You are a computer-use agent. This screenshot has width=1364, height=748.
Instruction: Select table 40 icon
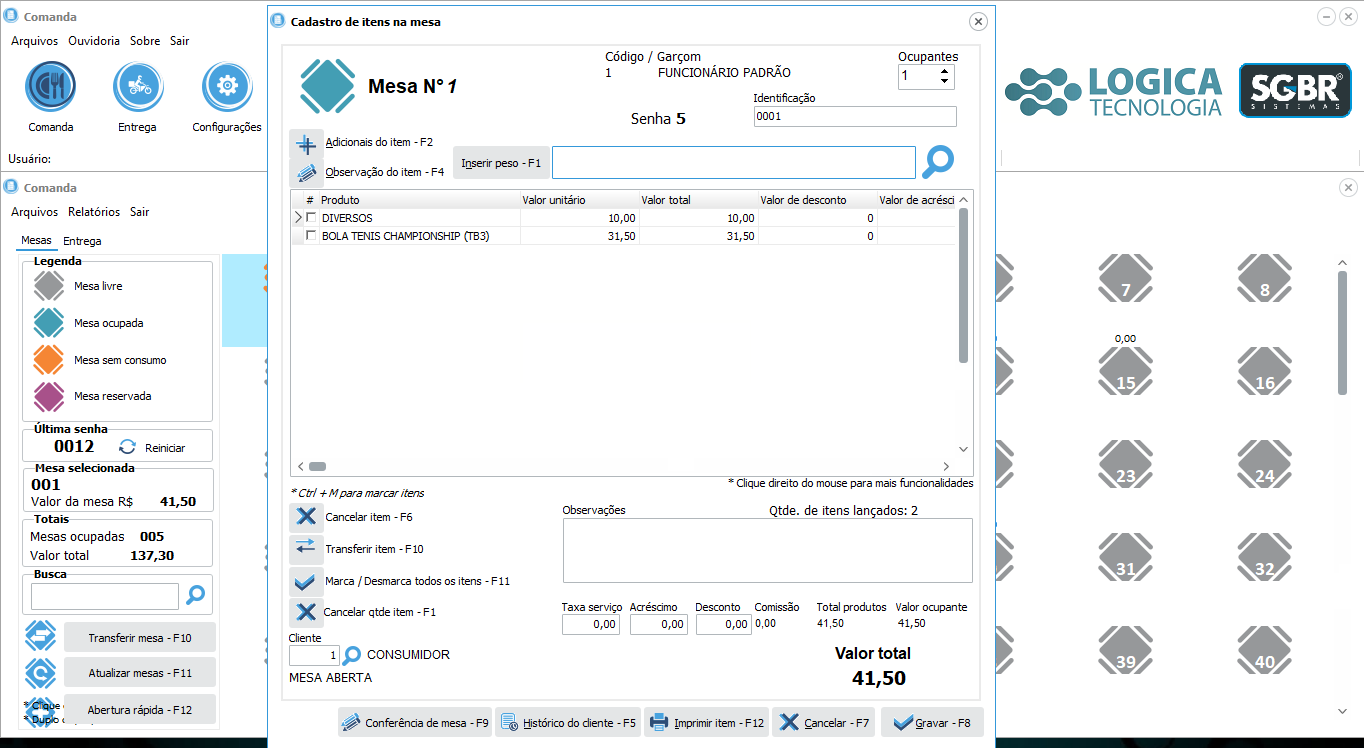[1265, 650]
